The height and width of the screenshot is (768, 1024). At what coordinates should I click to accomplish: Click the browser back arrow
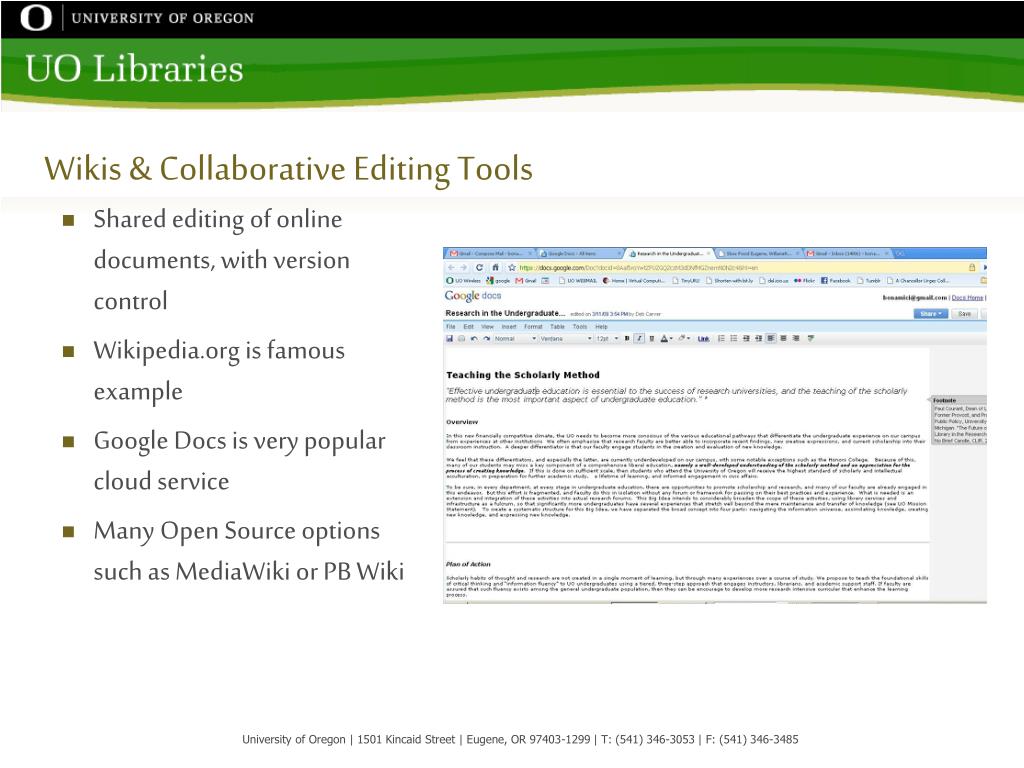point(451,268)
